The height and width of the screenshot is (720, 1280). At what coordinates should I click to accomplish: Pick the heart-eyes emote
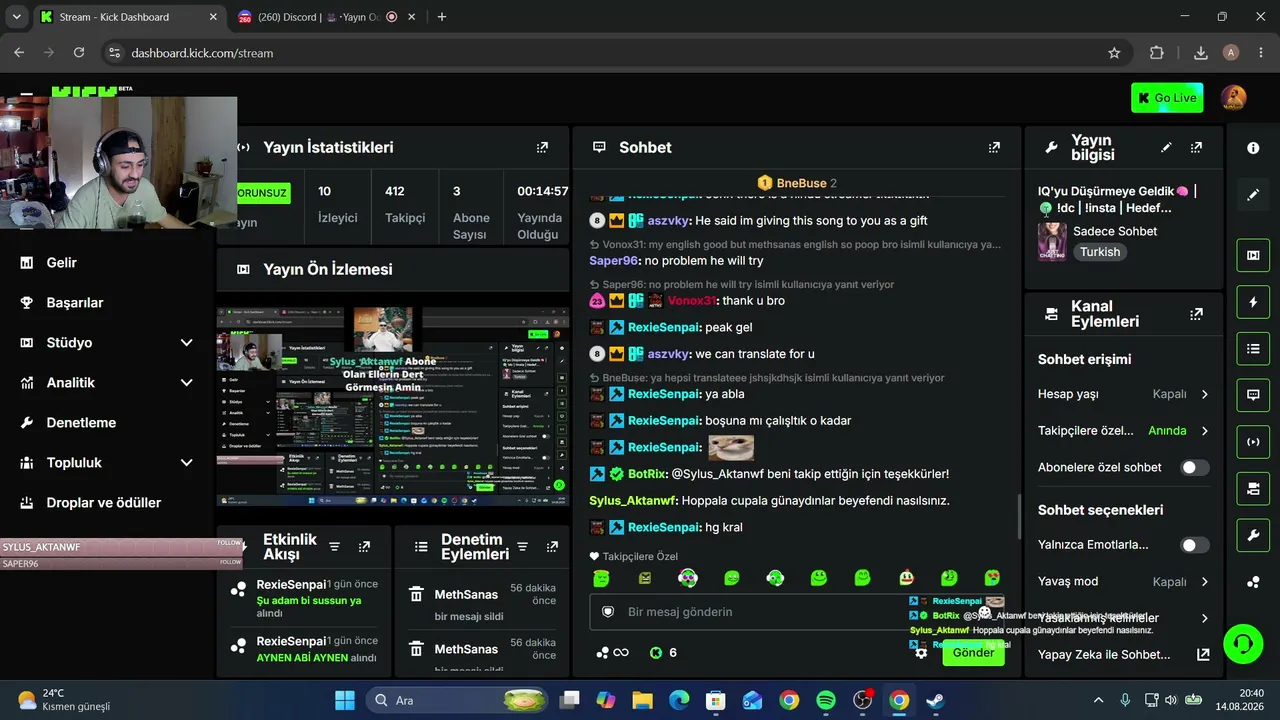coord(992,577)
